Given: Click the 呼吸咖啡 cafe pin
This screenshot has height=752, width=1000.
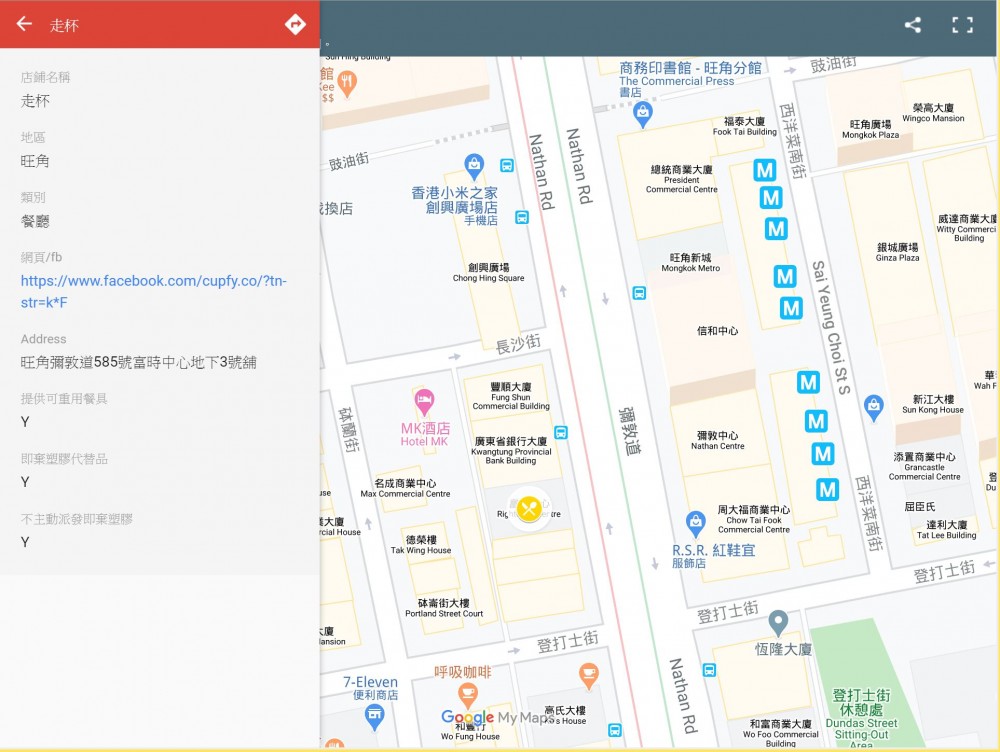Looking at the screenshot, I should pyautogui.click(x=467, y=696).
